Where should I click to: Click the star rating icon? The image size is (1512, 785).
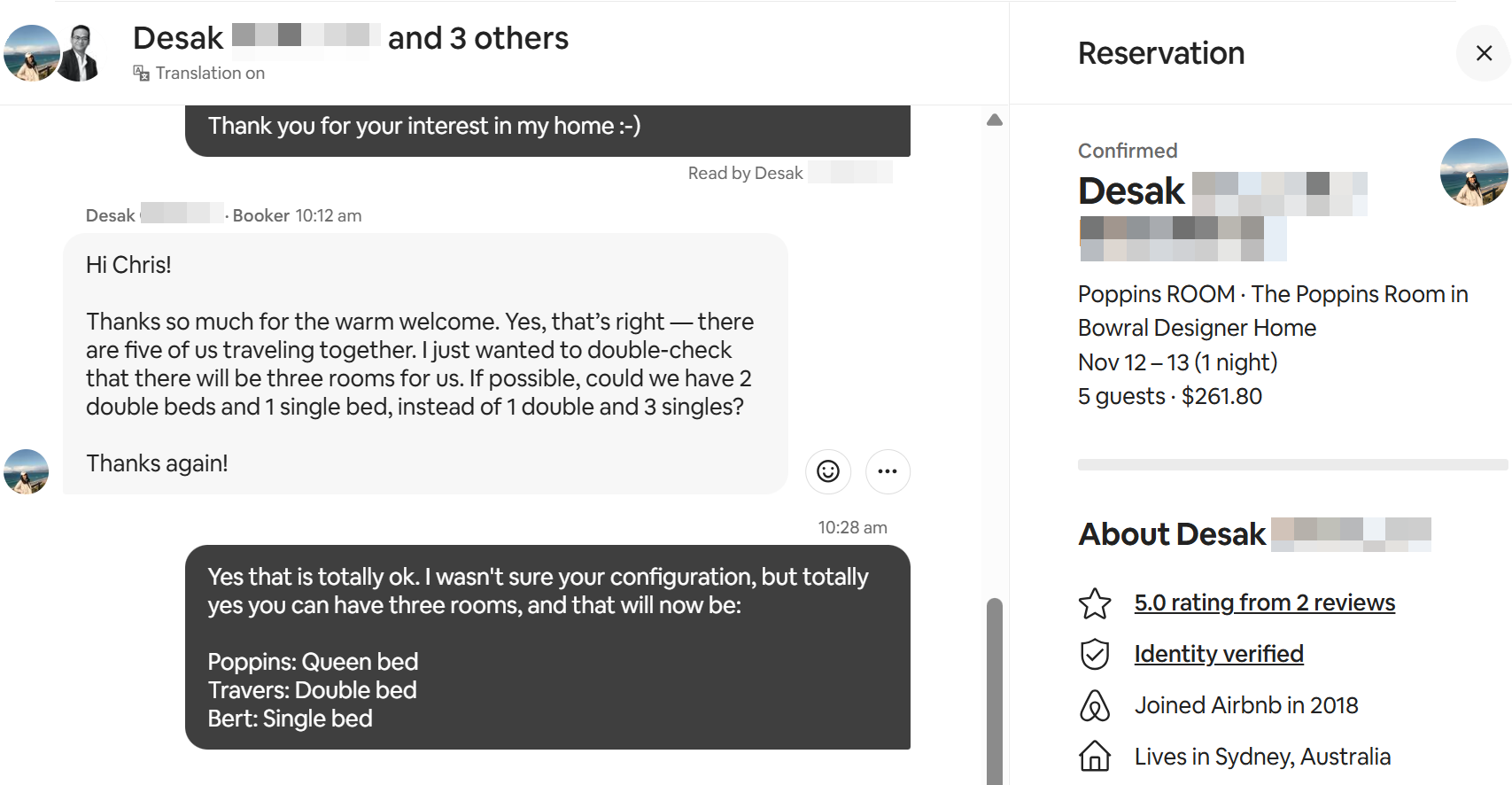click(x=1095, y=603)
